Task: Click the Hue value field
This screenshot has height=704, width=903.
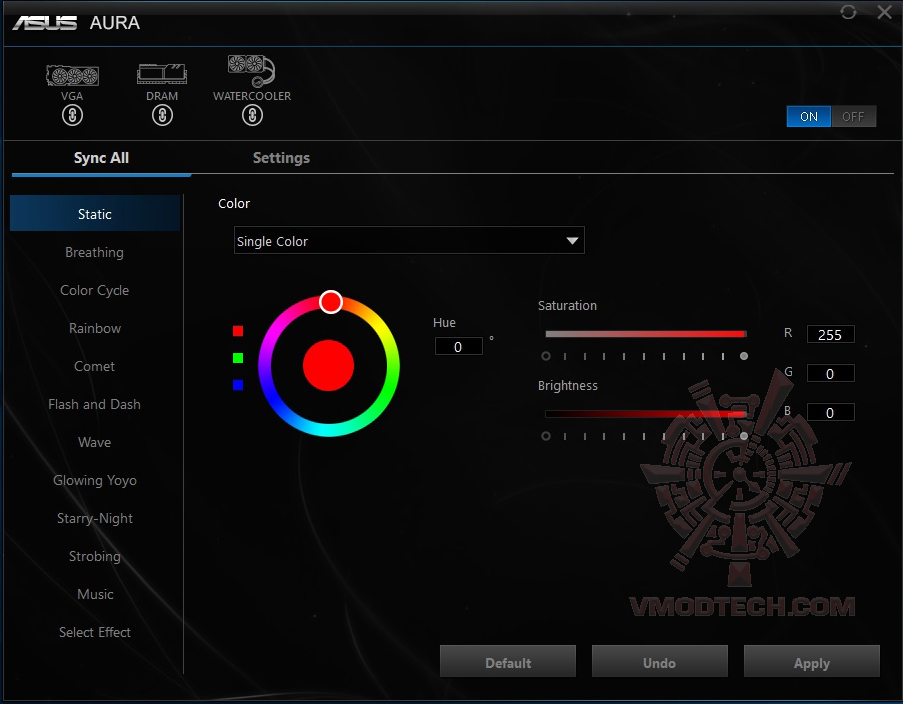Action: [458, 346]
